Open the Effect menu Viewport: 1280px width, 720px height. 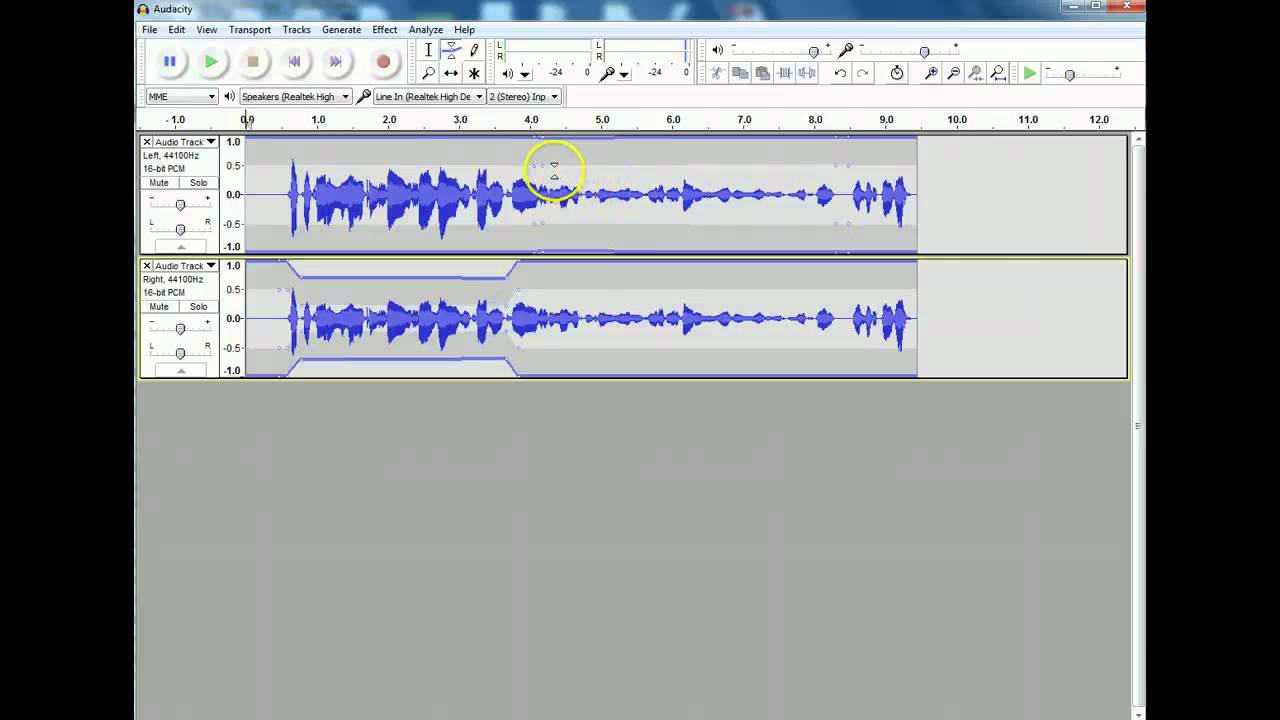tap(385, 30)
